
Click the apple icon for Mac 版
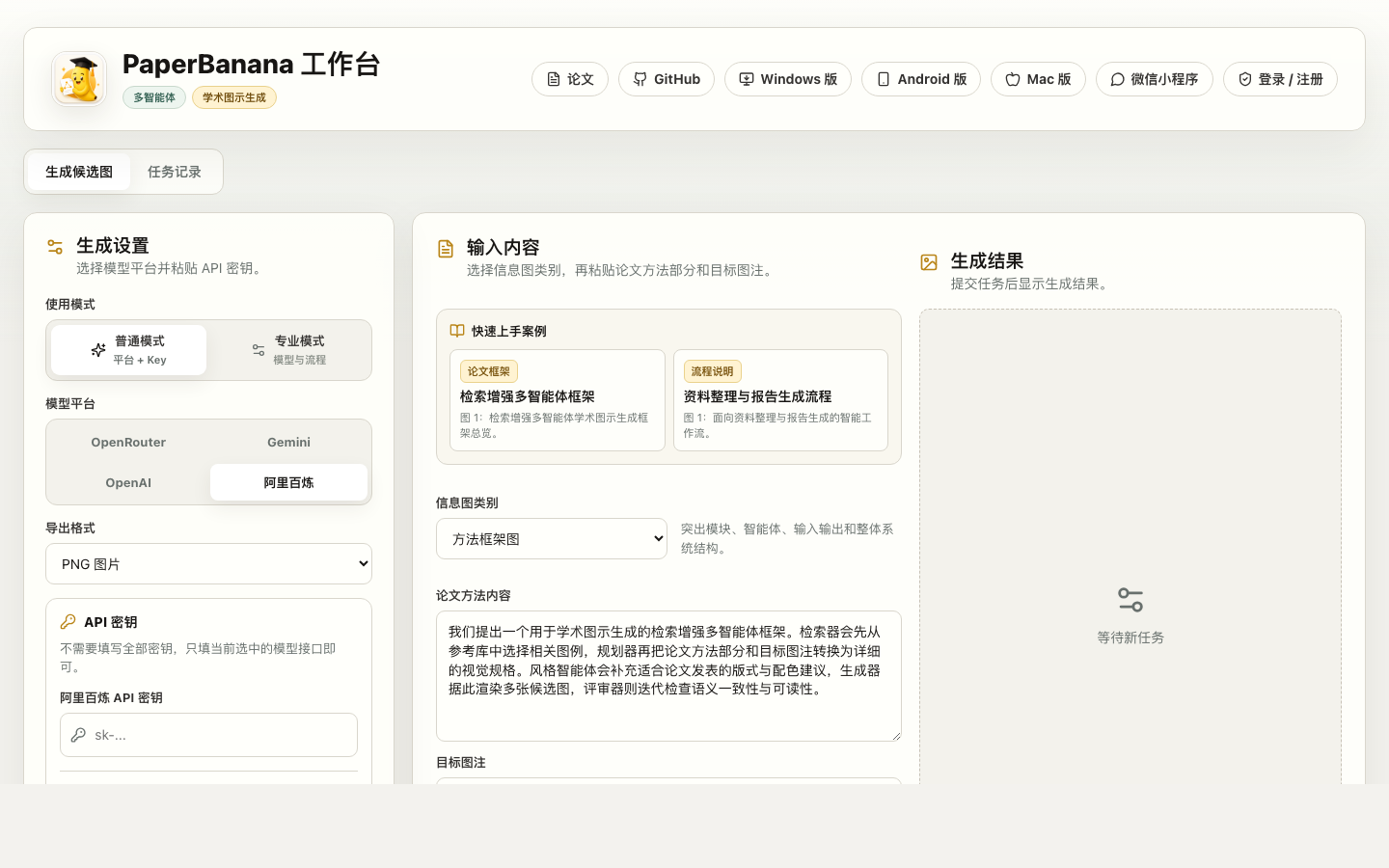click(1013, 79)
